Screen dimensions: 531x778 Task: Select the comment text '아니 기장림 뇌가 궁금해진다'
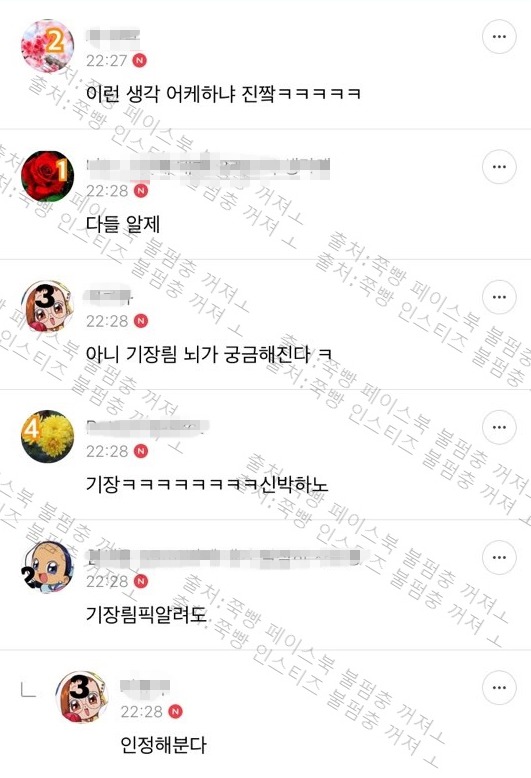(199, 354)
